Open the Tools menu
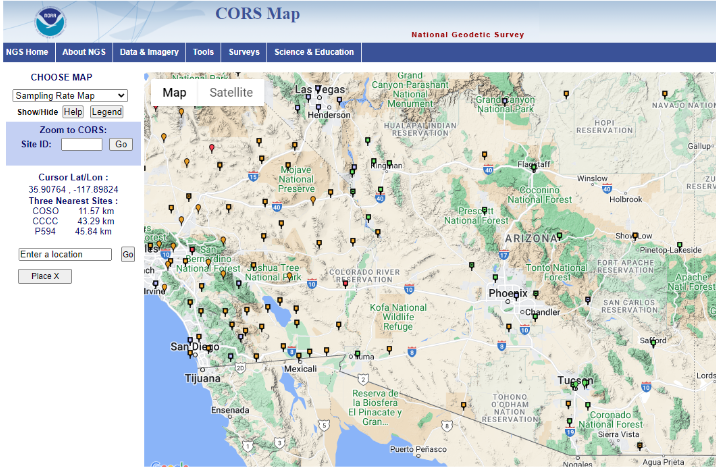This screenshot has height=473, width=716. (203, 52)
